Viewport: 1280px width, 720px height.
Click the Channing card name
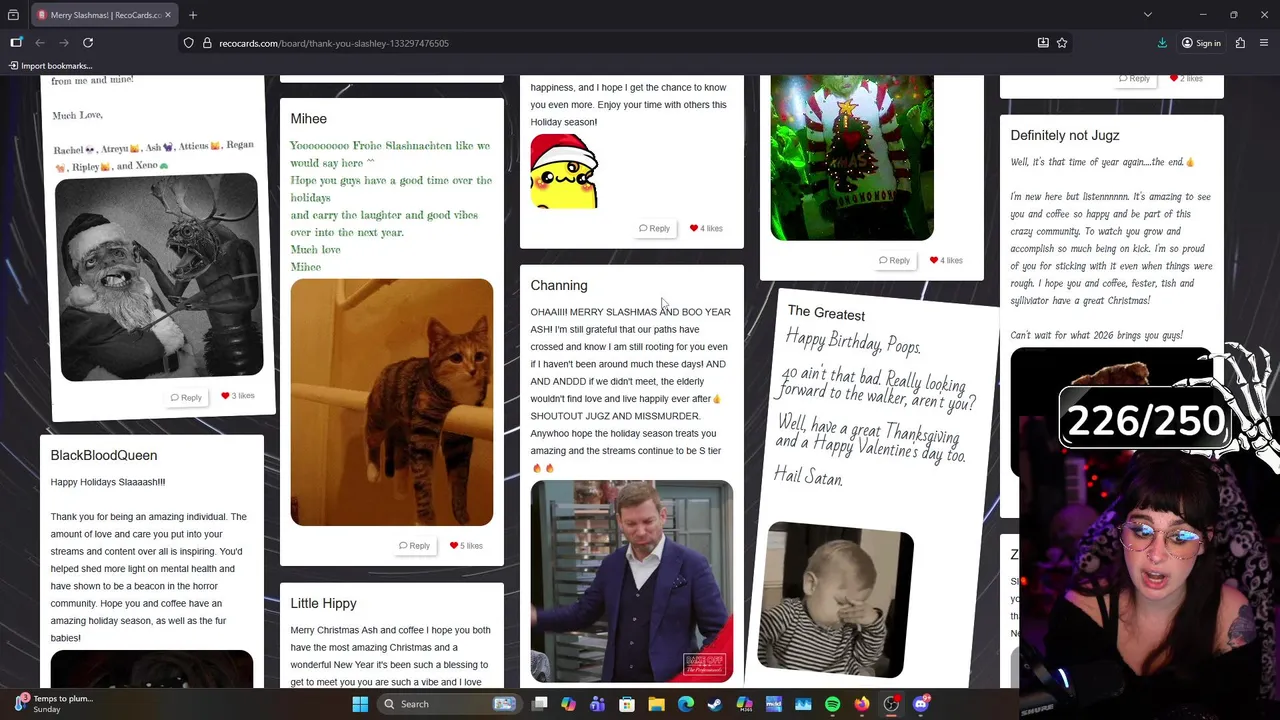[x=559, y=286]
